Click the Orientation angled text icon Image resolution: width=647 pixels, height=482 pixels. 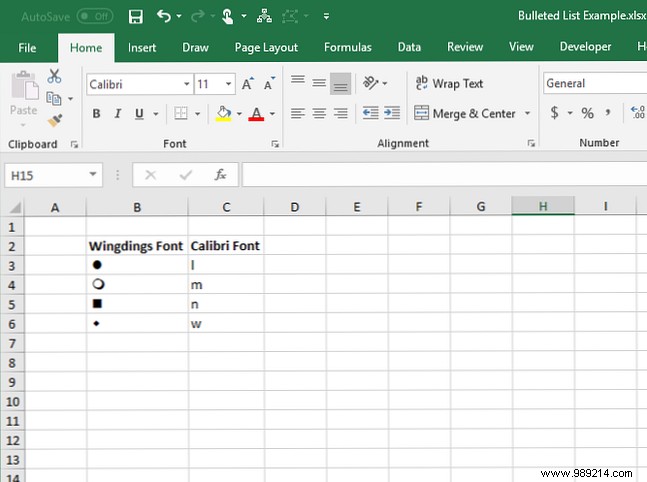[370, 83]
